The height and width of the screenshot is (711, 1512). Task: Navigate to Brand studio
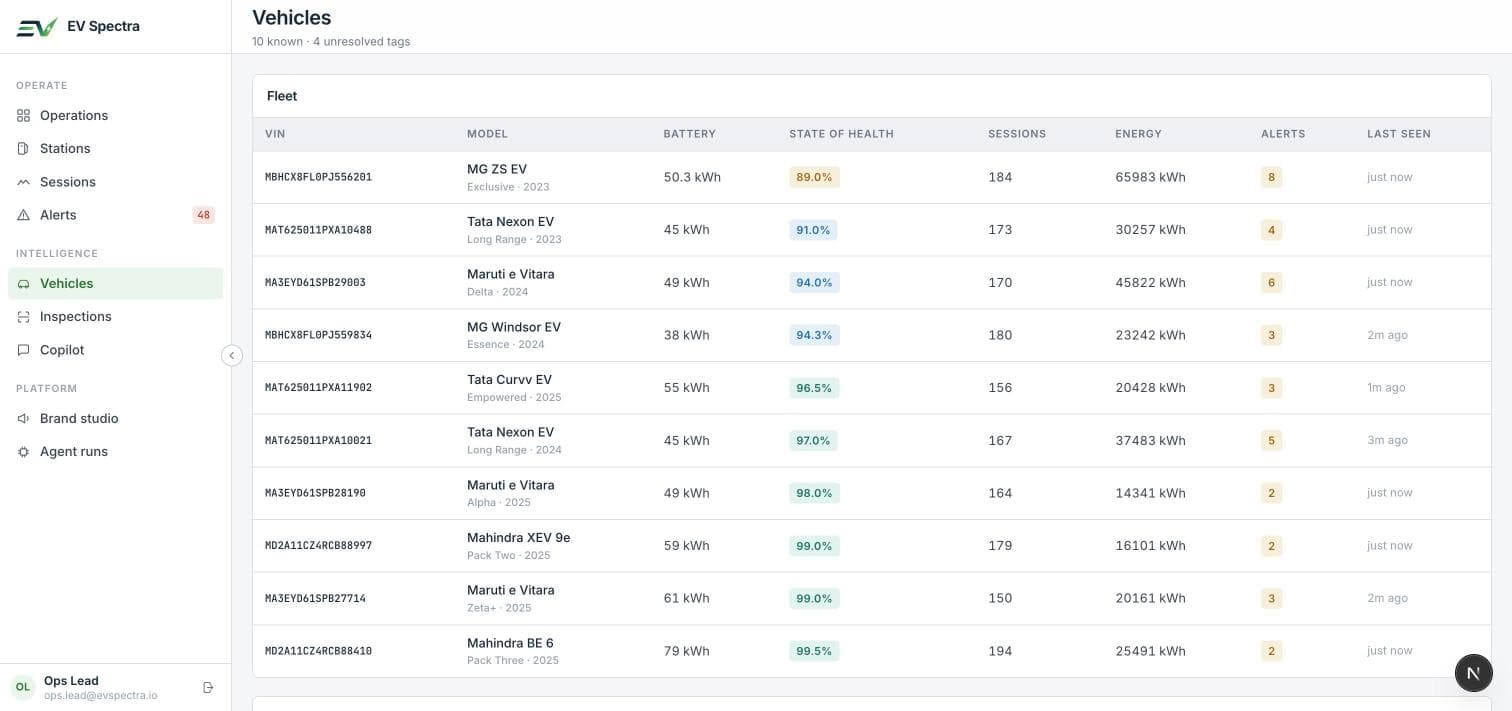[115, 419]
